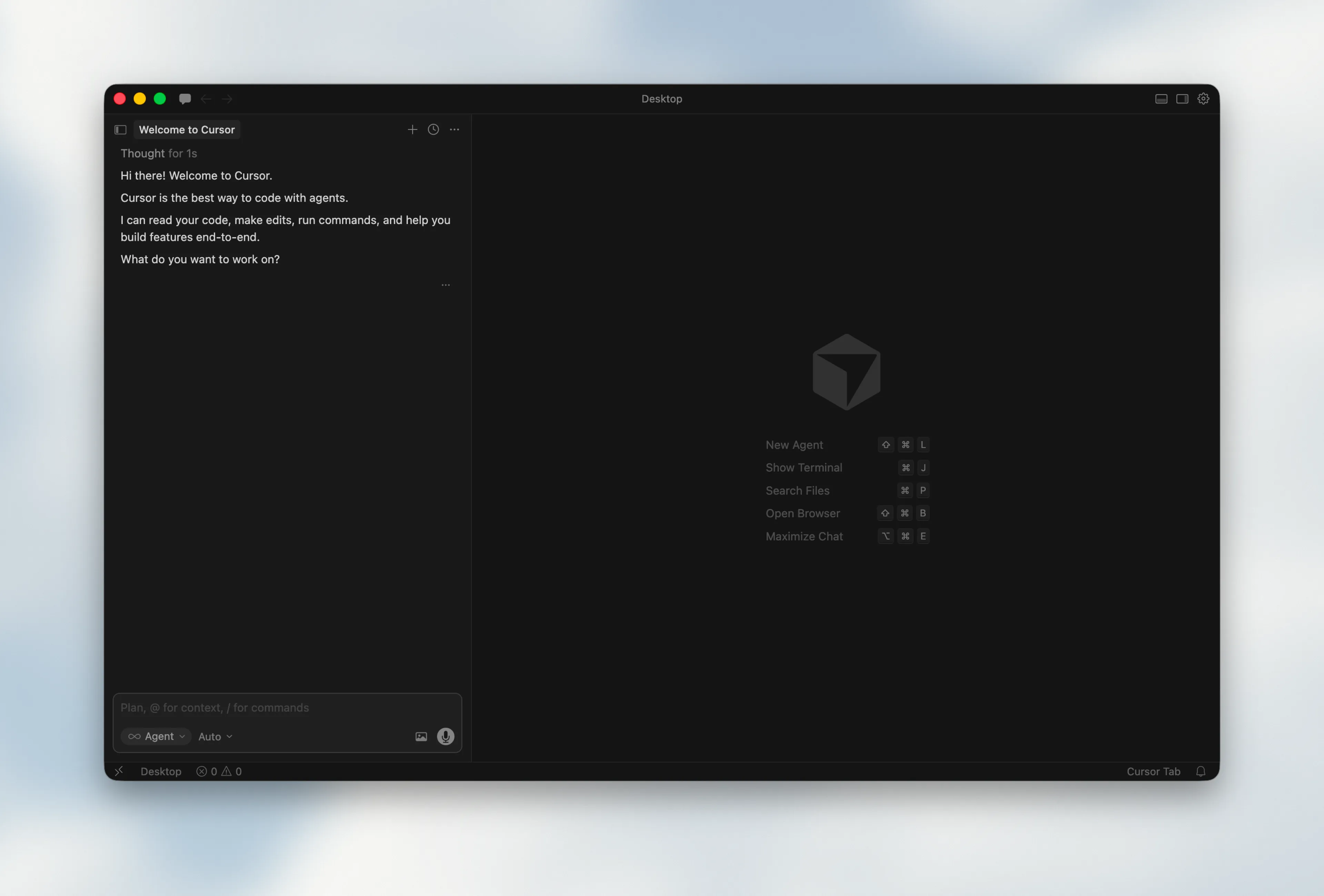Image resolution: width=1324 pixels, height=896 pixels.
Task: Click the Open Browser shortcut
Action: tap(847, 513)
